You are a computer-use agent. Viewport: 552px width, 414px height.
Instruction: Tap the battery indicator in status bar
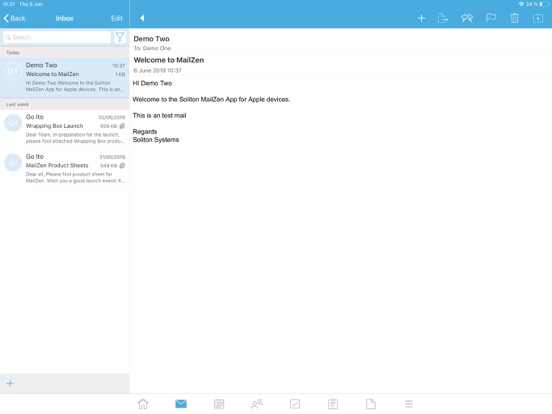point(544,4)
